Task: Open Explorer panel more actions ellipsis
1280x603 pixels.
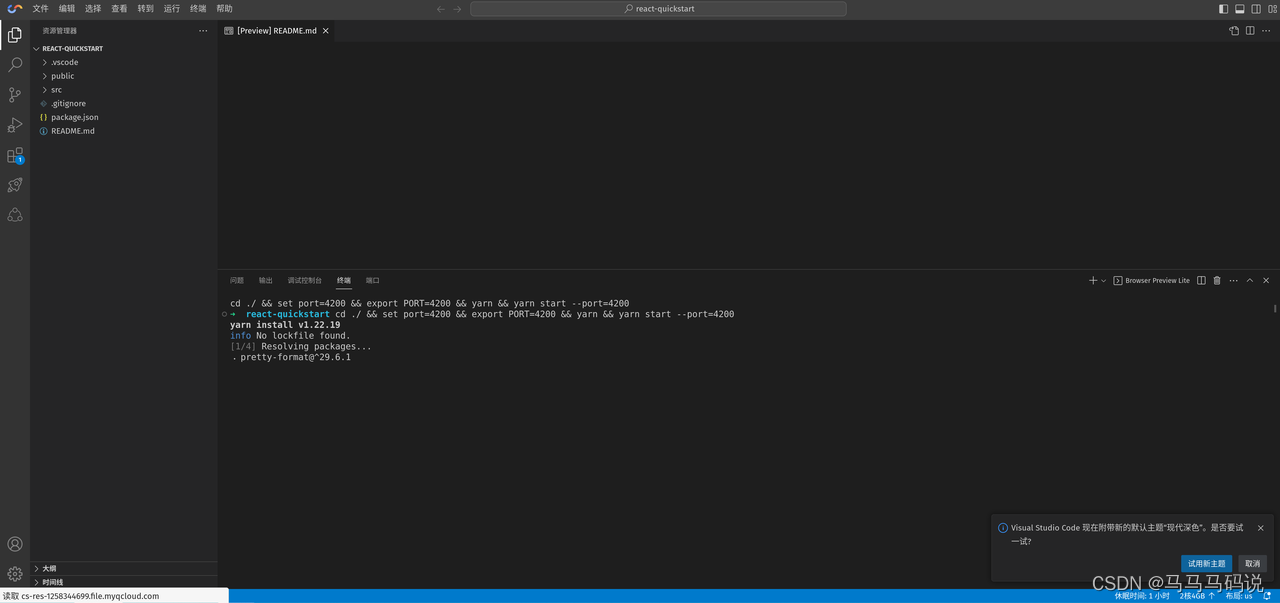Action: tap(203, 31)
